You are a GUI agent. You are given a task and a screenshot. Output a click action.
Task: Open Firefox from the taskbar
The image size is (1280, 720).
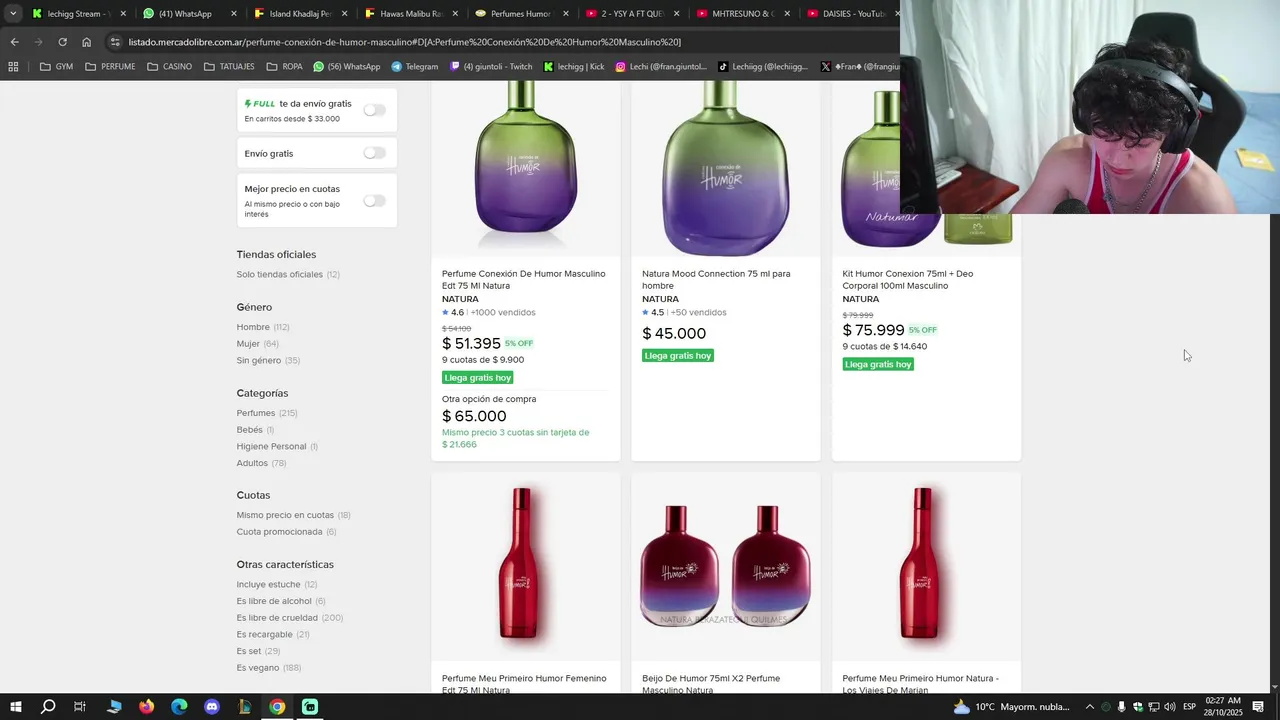[147, 707]
